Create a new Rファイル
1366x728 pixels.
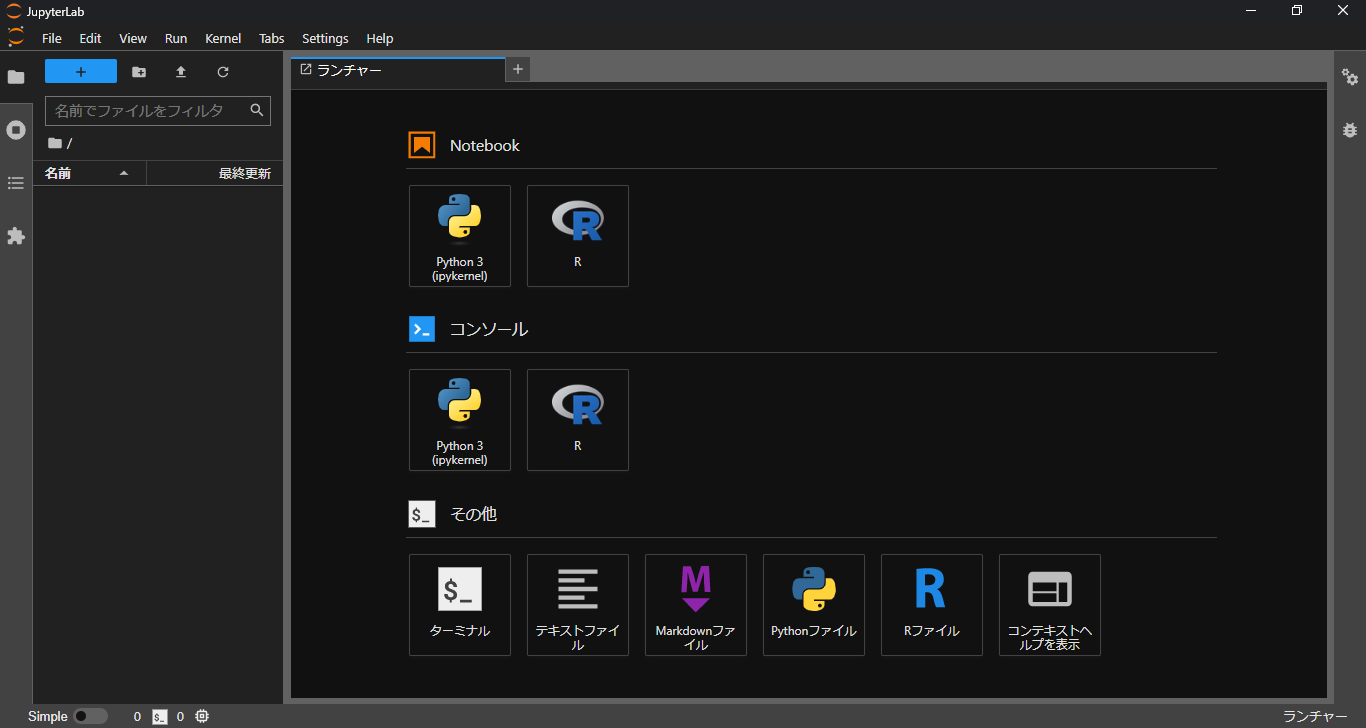(x=932, y=605)
